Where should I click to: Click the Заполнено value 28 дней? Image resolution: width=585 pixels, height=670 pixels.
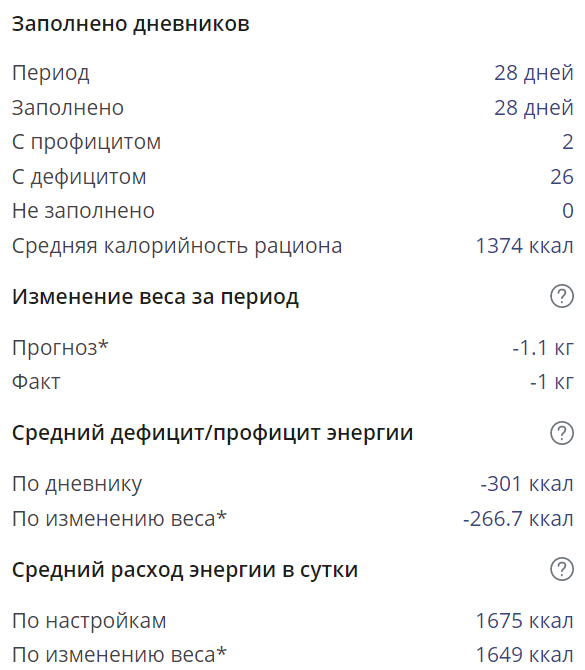click(534, 108)
